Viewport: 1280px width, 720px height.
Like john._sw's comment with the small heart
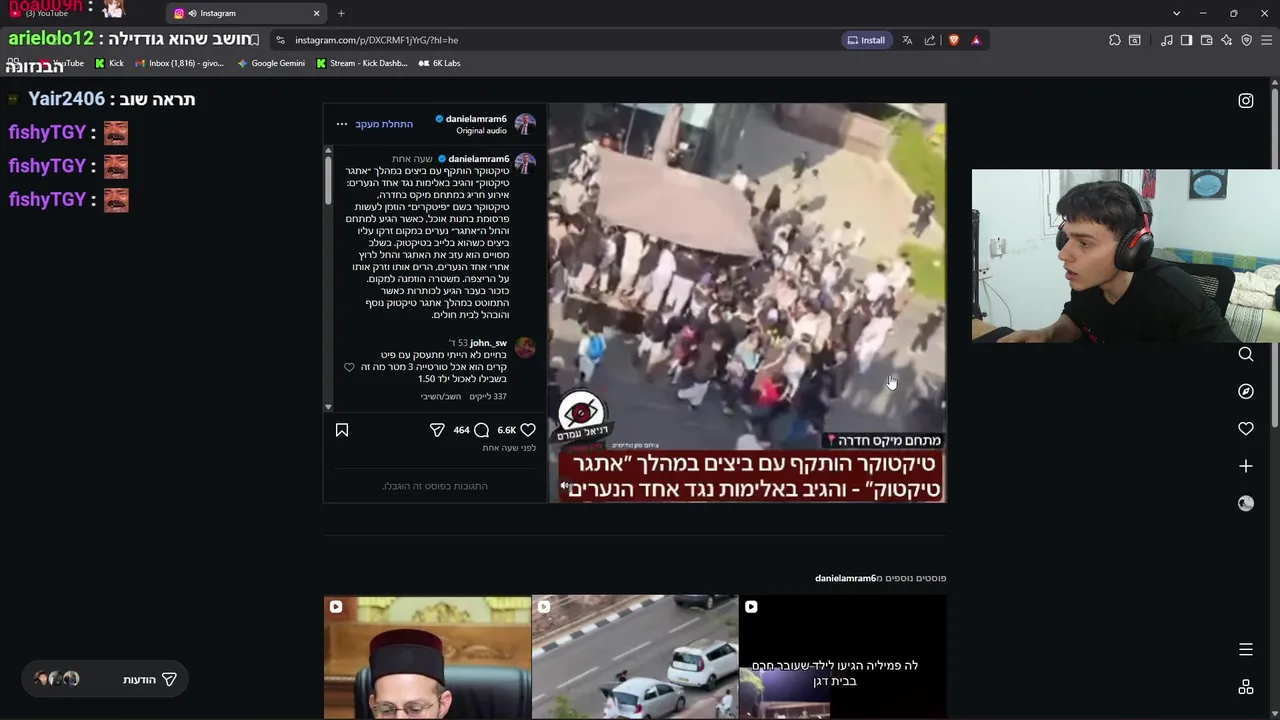[x=349, y=367]
